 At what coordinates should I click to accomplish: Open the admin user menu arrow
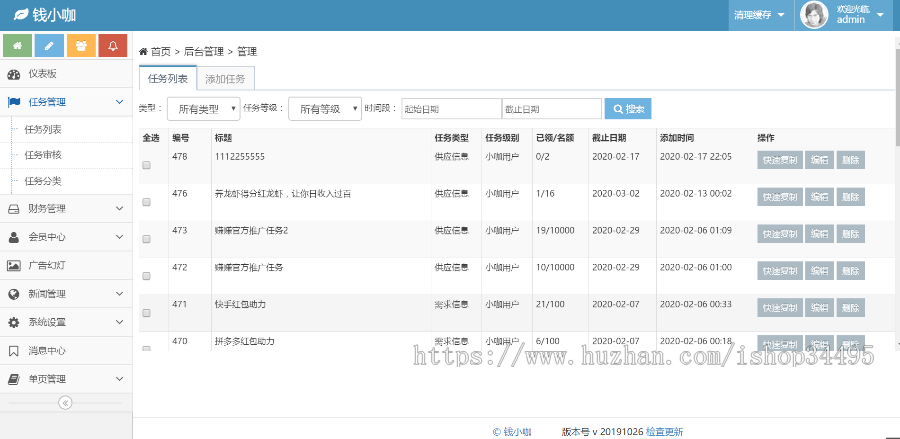coord(880,15)
